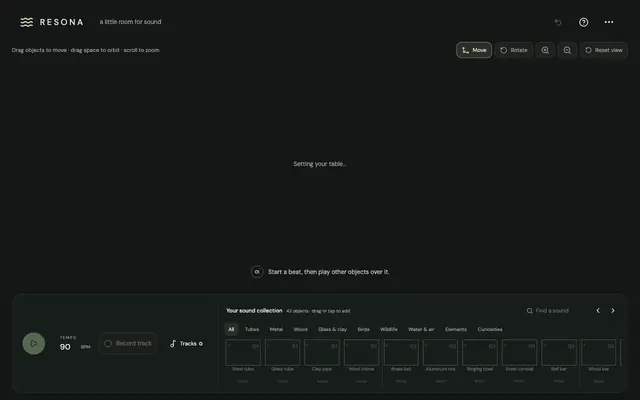Viewport: 640px width, 400px height.
Task: Activate the Move tool
Action: pyautogui.click(x=474, y=50)
